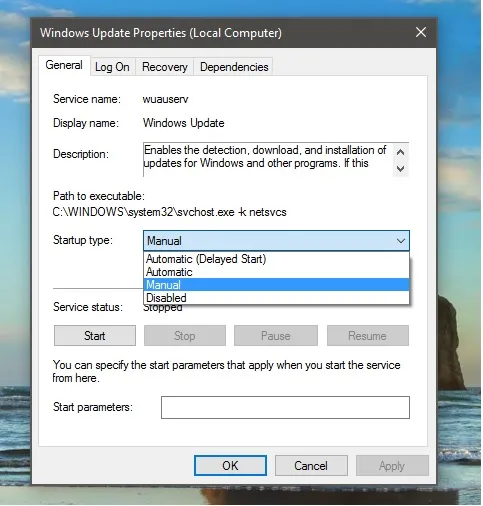The width and height of the screenshot is (483, 506).
Task: Click the Startup type label
Action: (x=83, y=240)
